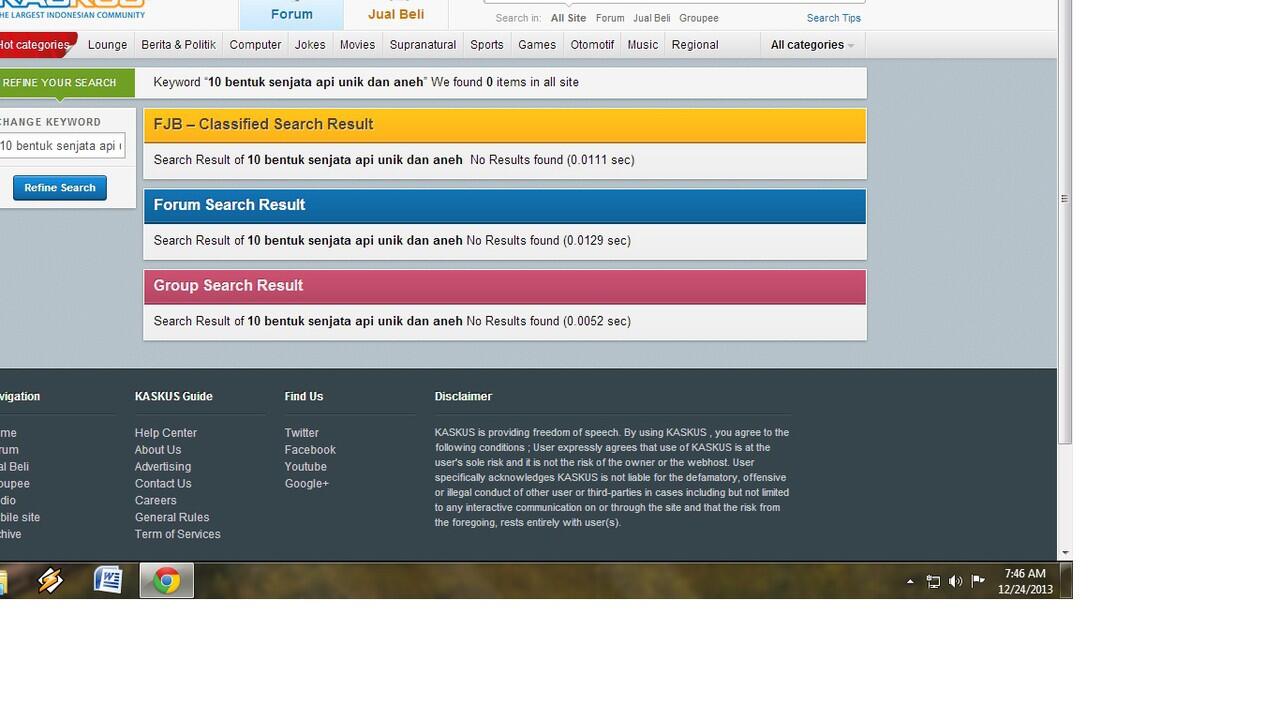Open the Movies category
The image size is (1280, 720).
357,45
